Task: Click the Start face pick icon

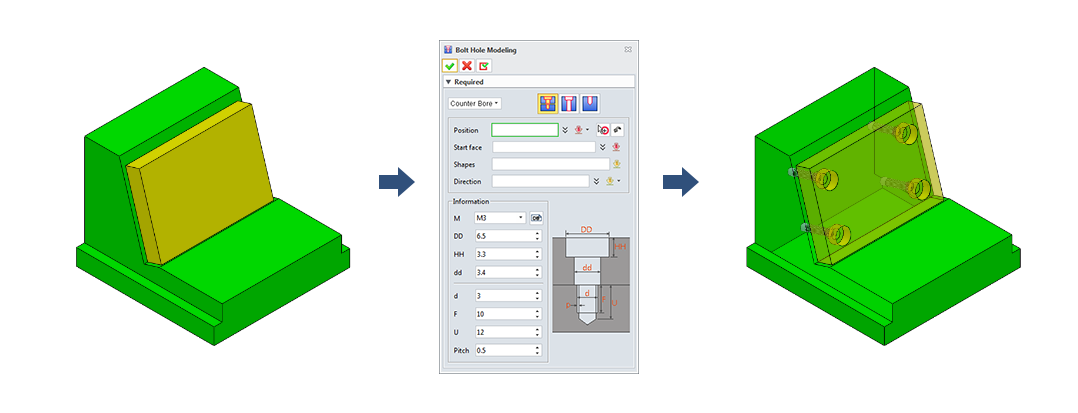Action: pyautogui.click(x=616, y=147)
